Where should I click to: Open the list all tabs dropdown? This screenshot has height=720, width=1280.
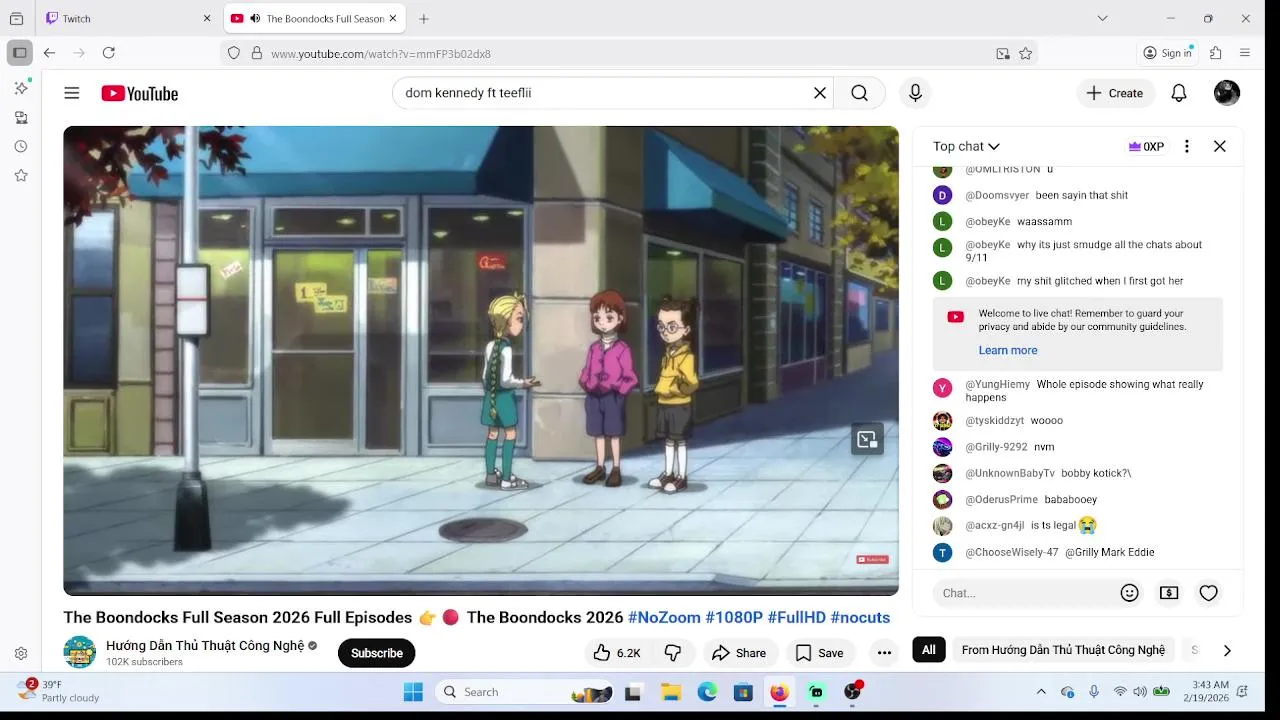1102,18
